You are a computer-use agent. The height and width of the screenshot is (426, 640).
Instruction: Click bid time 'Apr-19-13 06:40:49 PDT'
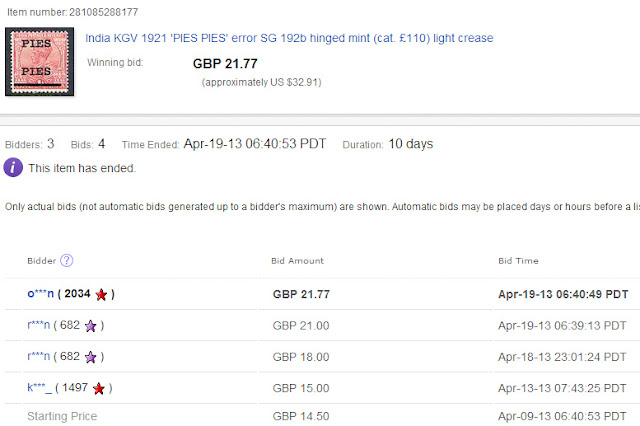pos(563,294)
